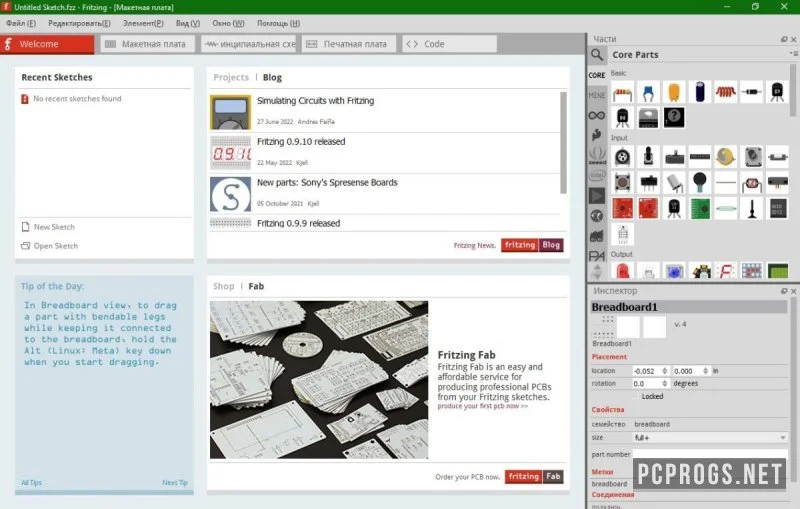Open the MINE parts bin

click(596, 95)
